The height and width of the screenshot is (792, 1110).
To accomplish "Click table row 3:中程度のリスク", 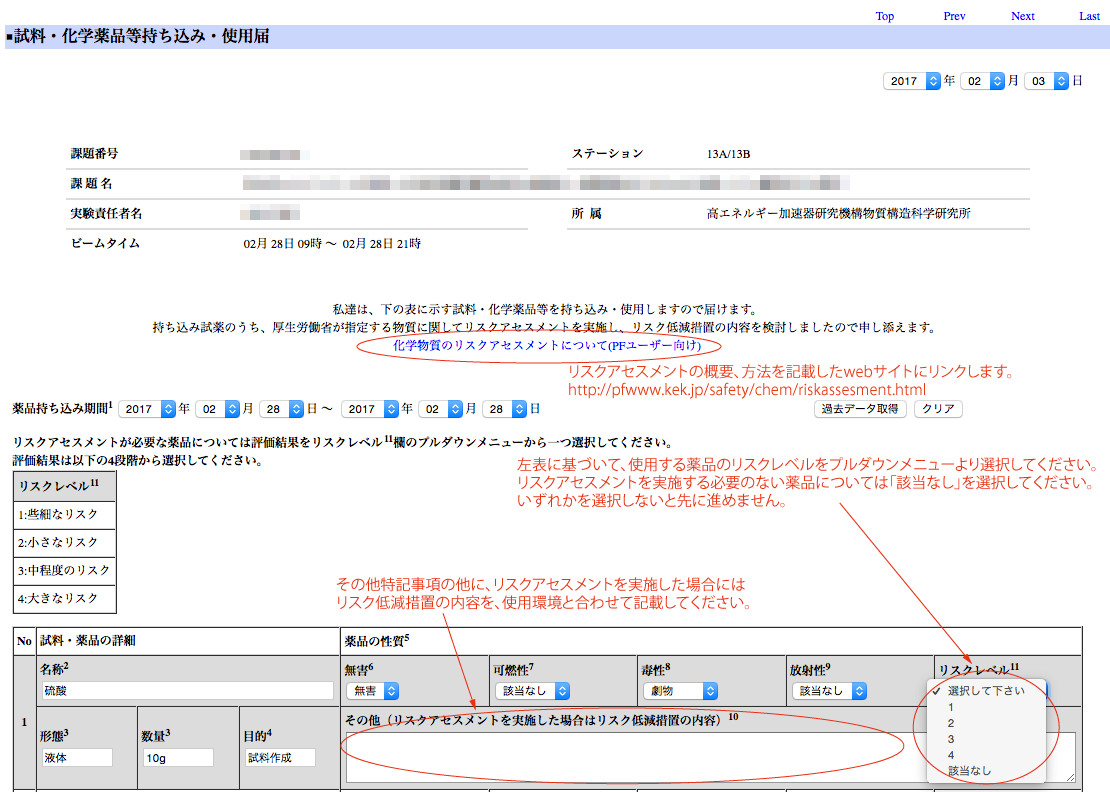I will coord(64,570).
